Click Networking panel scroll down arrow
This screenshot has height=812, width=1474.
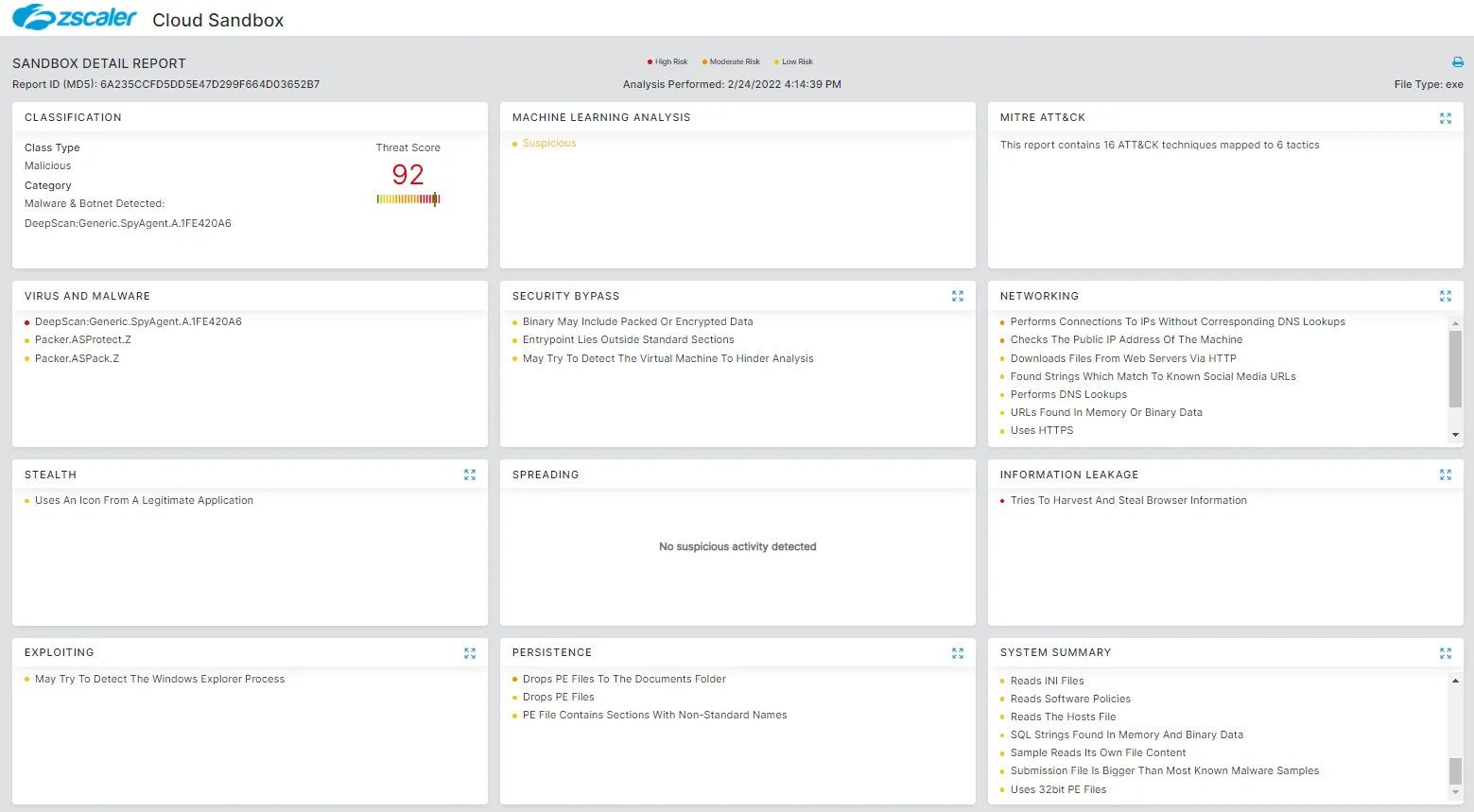click(1455, 435)
